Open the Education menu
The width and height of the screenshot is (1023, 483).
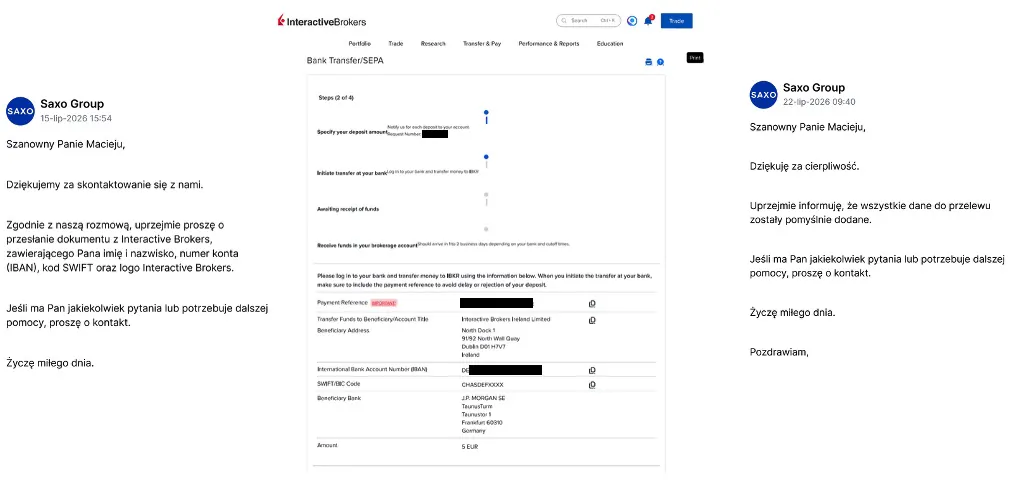(x=610, y=44)
